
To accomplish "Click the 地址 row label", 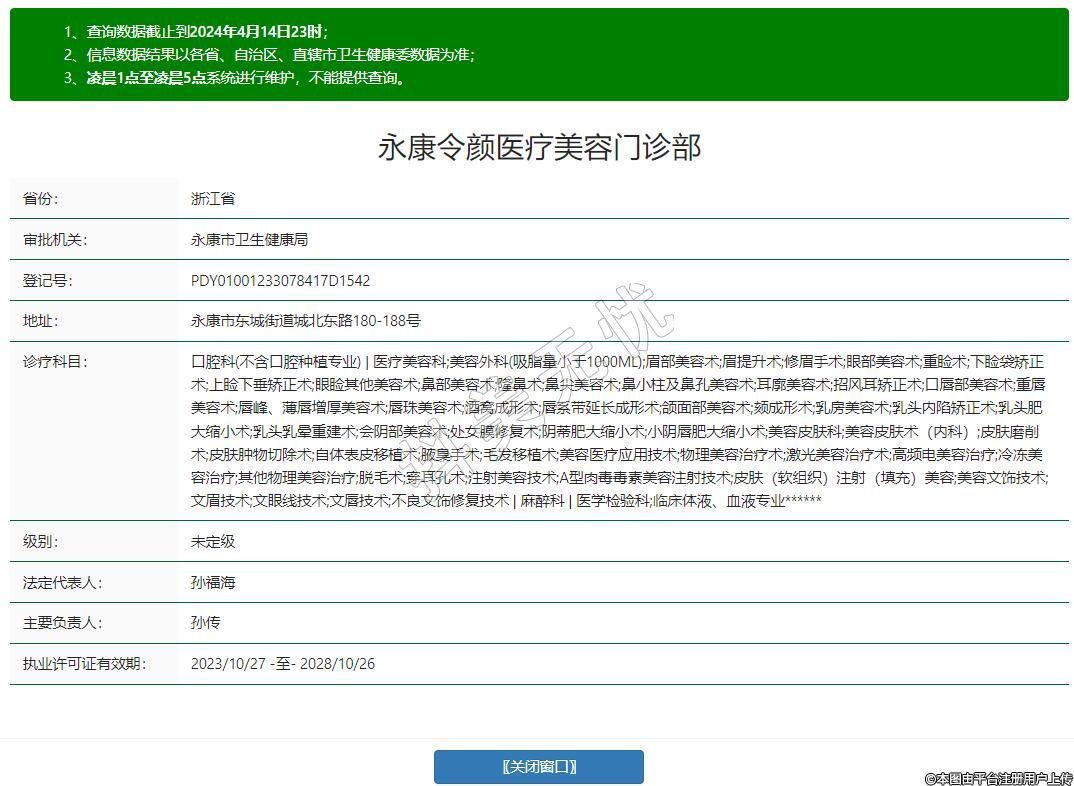I will click(41, 321).
